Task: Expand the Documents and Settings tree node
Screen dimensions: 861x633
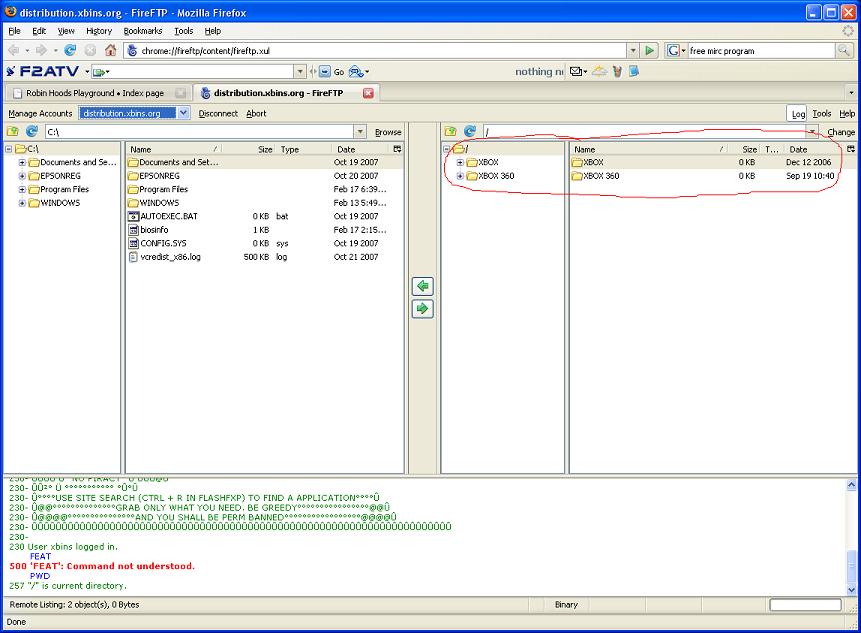Action: (22, 163)
